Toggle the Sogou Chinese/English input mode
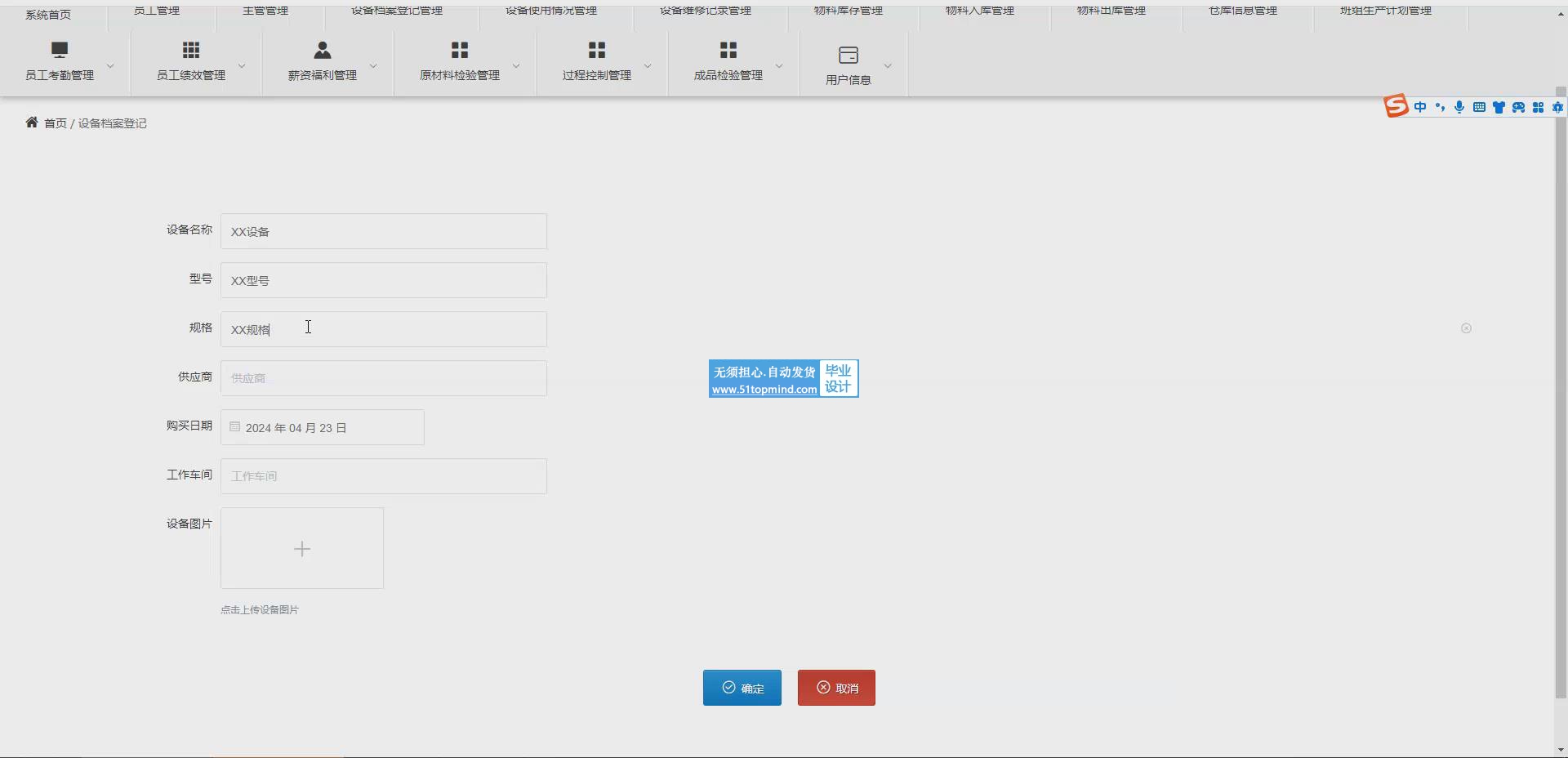 [x=1420, y=107]
